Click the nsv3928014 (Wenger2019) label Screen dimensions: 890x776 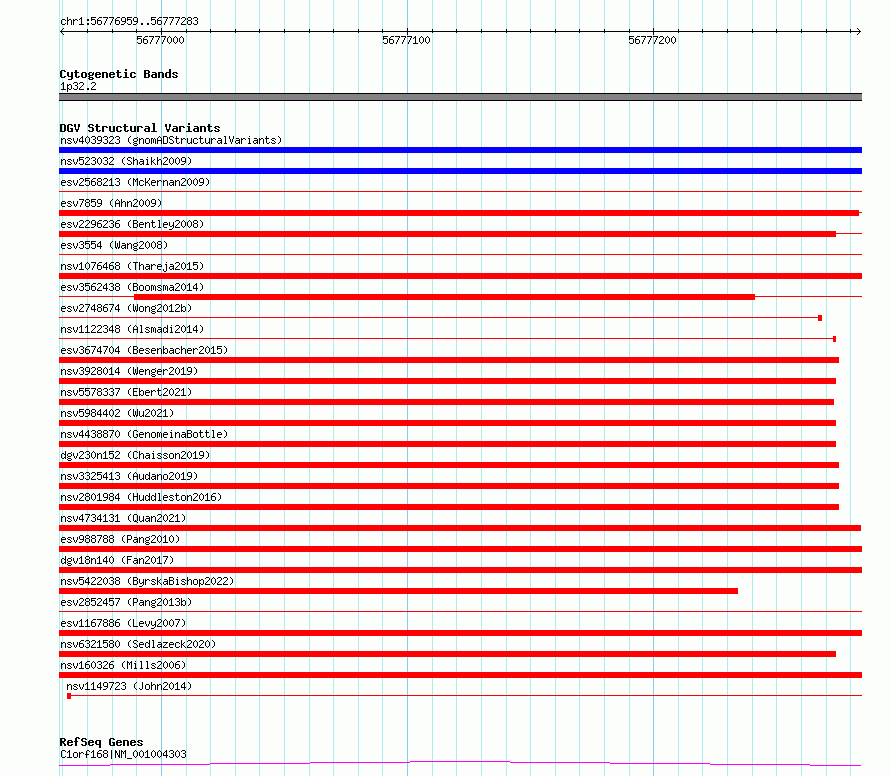[x=129, y=371]
